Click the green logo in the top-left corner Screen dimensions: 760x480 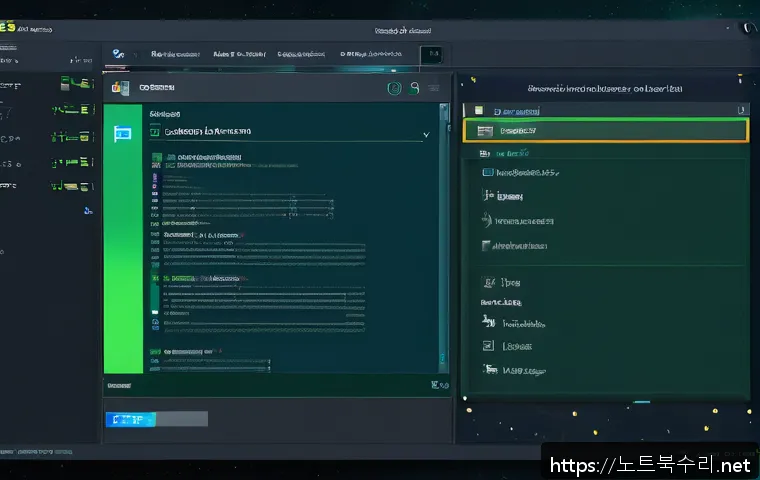click(8, 27)
